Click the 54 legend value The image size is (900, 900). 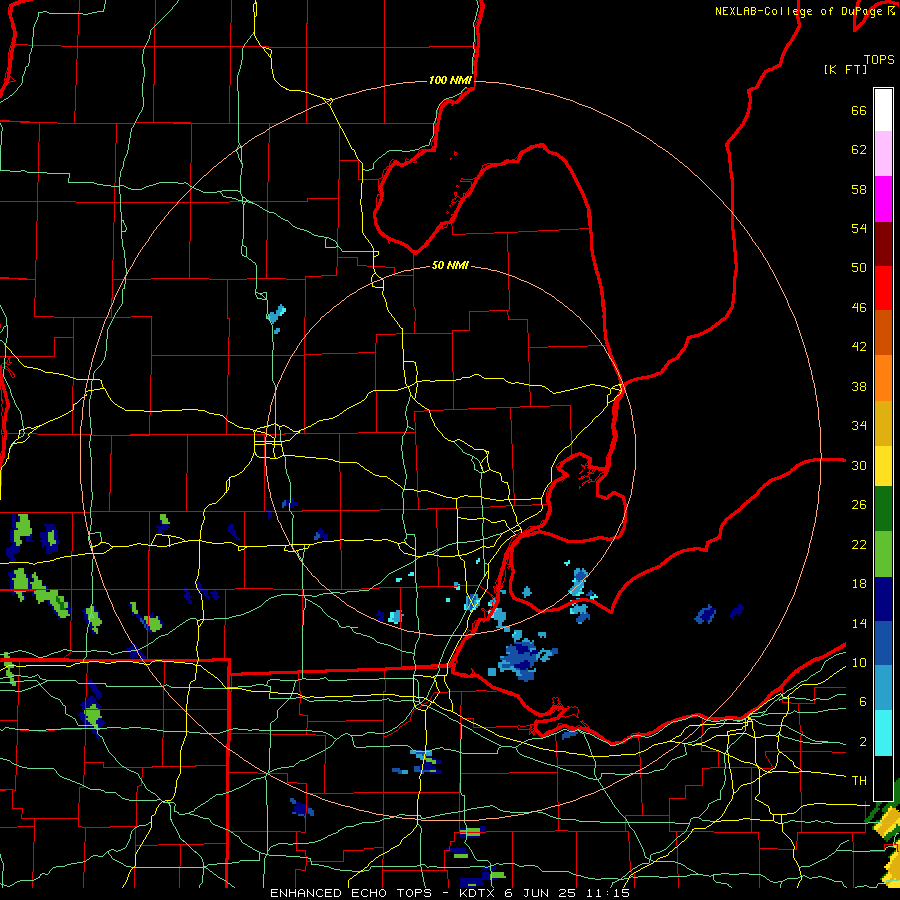pos(859,228)
